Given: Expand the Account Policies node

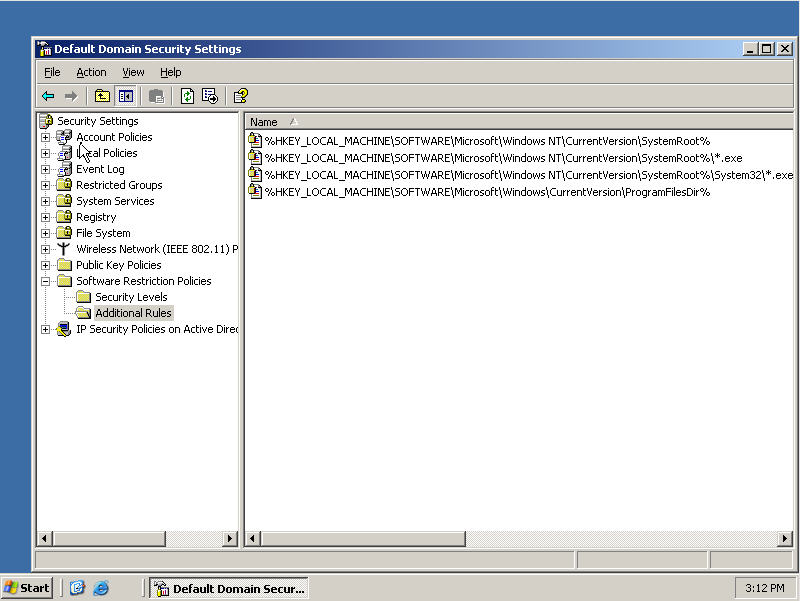Looking at the screenshot, I should [x=45, y=137].
